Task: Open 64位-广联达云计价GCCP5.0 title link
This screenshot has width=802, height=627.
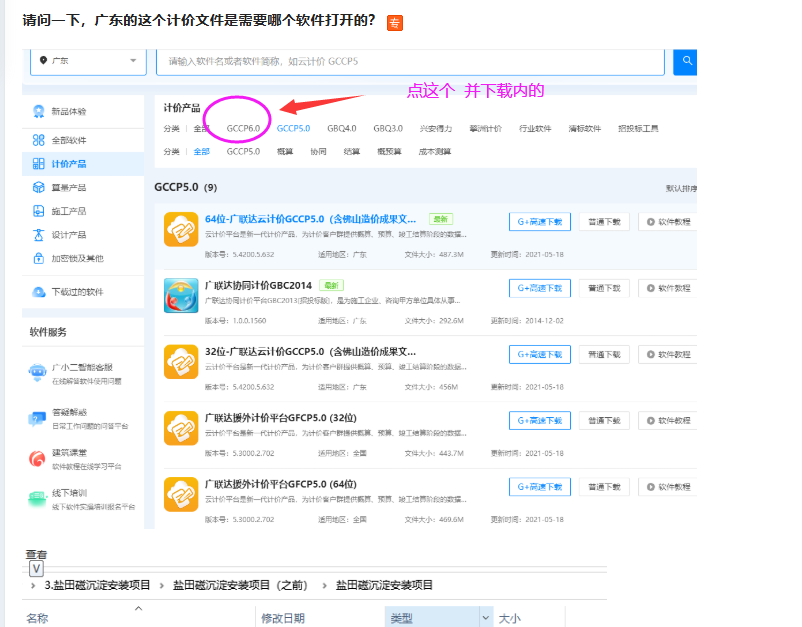Action: point(310,219)
